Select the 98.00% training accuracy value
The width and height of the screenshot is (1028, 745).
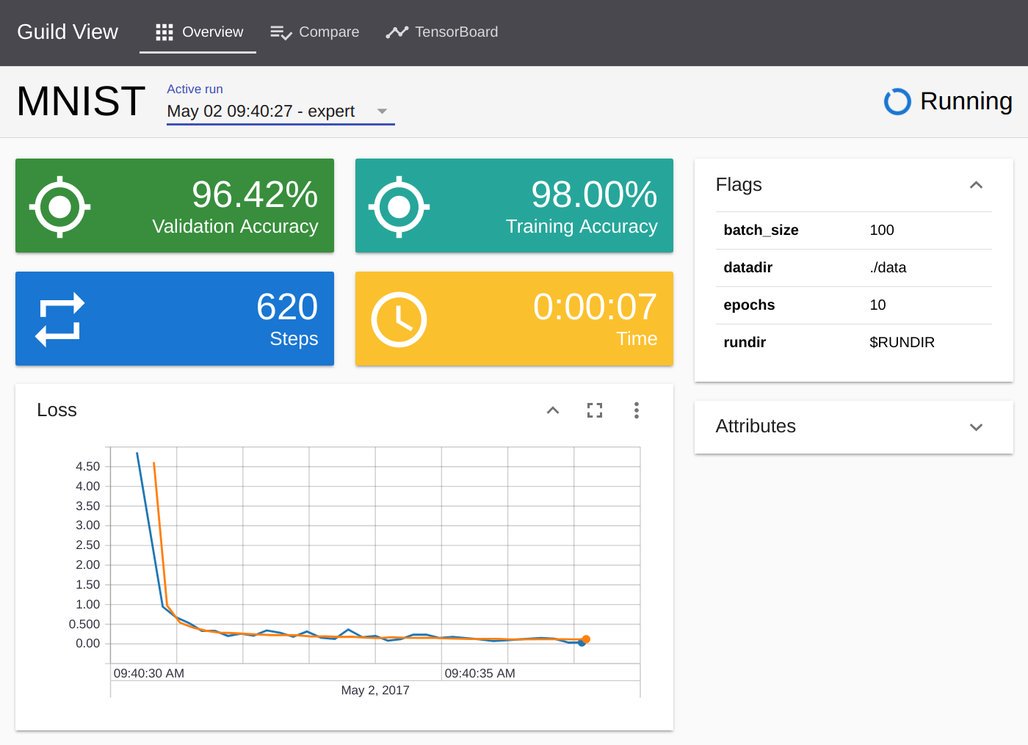pyautogui.click(x=594, y=194)
